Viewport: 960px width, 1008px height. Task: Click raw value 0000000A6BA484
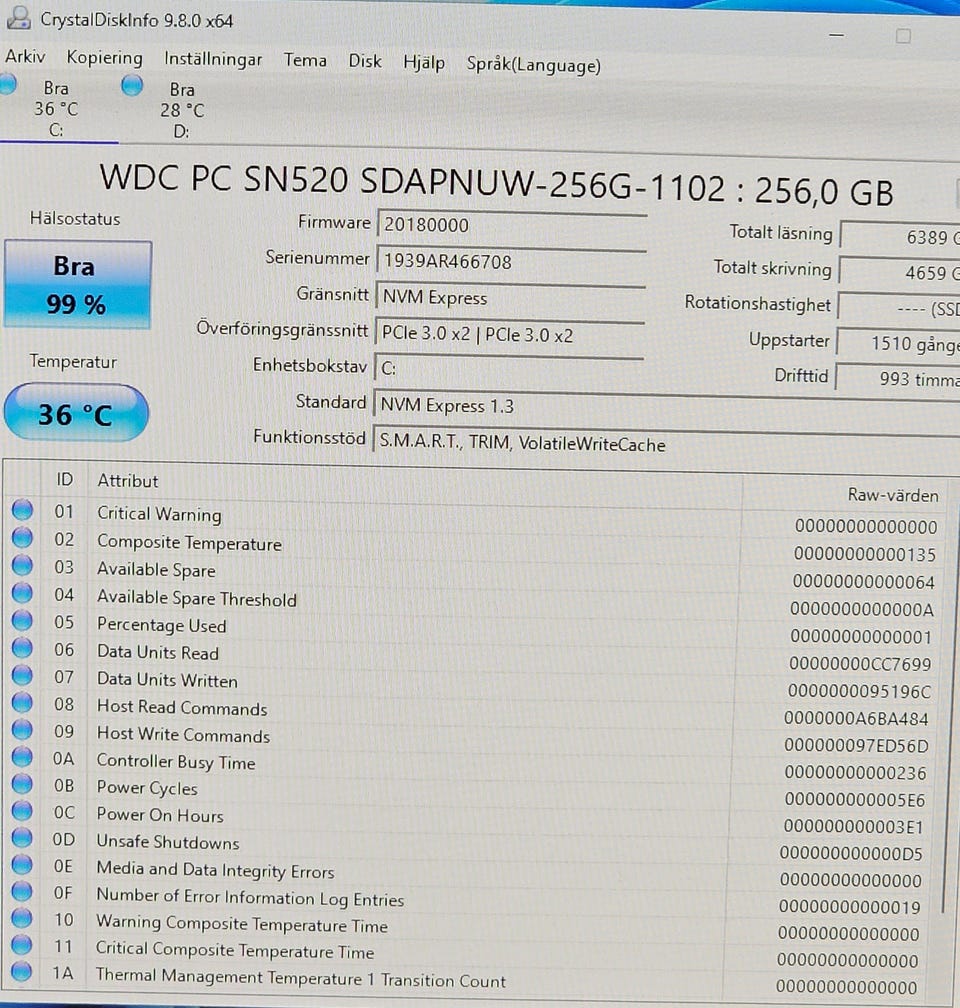856,719
